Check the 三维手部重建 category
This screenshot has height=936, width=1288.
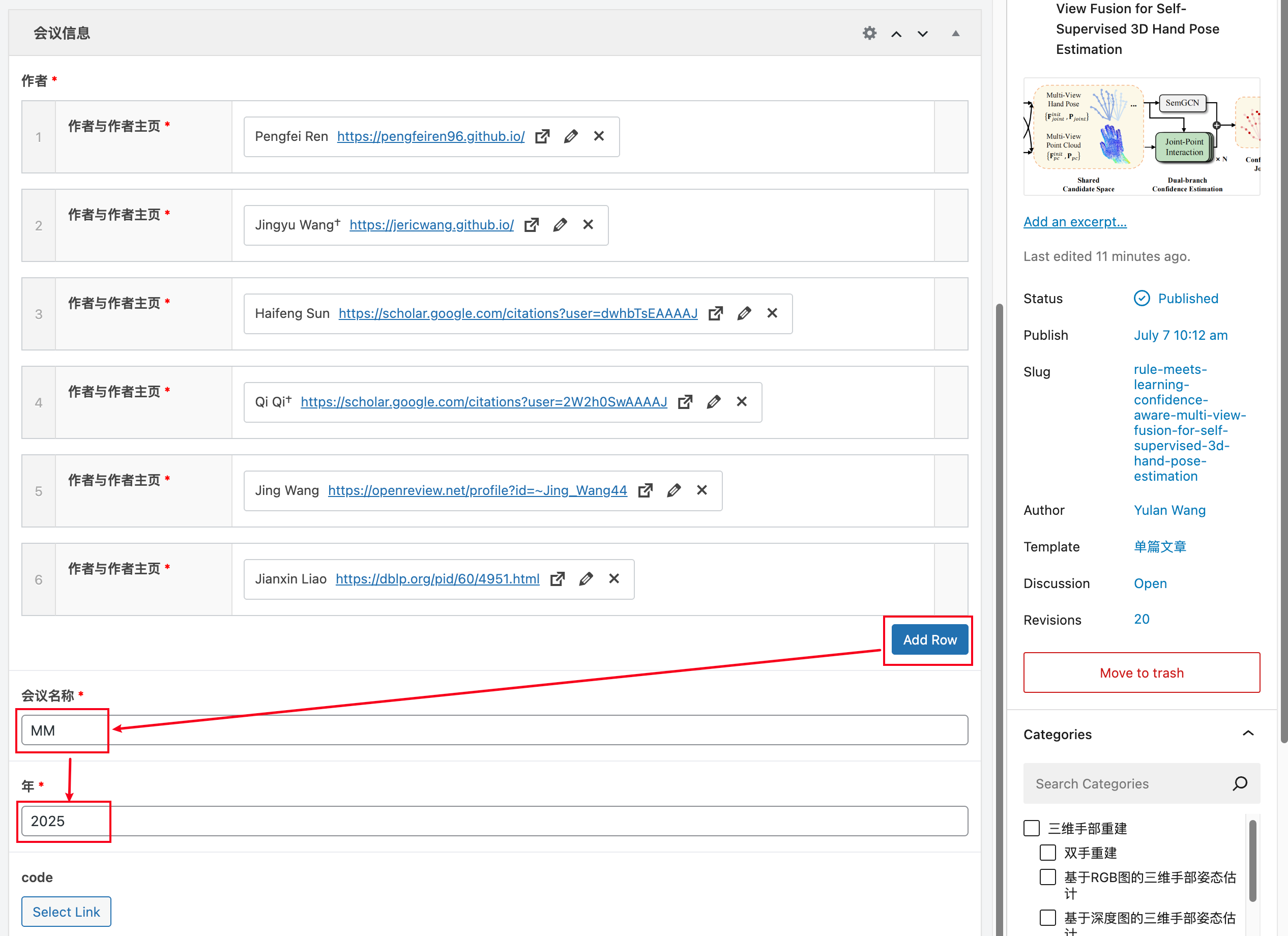pyautogui.click(x=1031, y=828)
